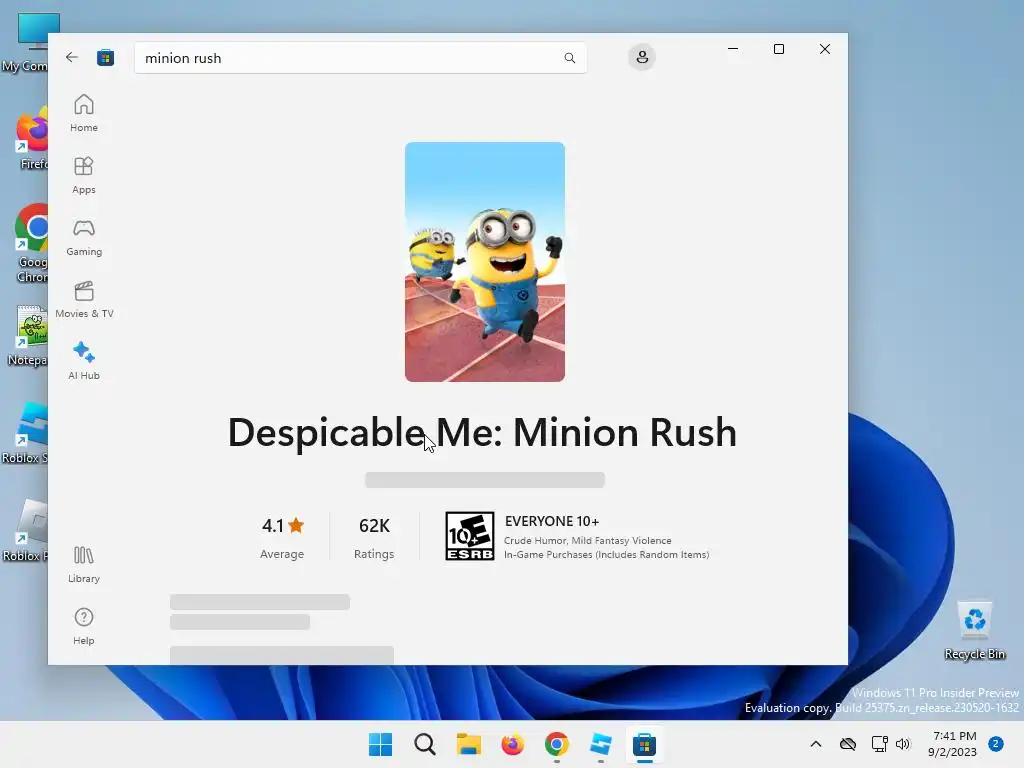Click the minion rush search field

tap(360, 58)
